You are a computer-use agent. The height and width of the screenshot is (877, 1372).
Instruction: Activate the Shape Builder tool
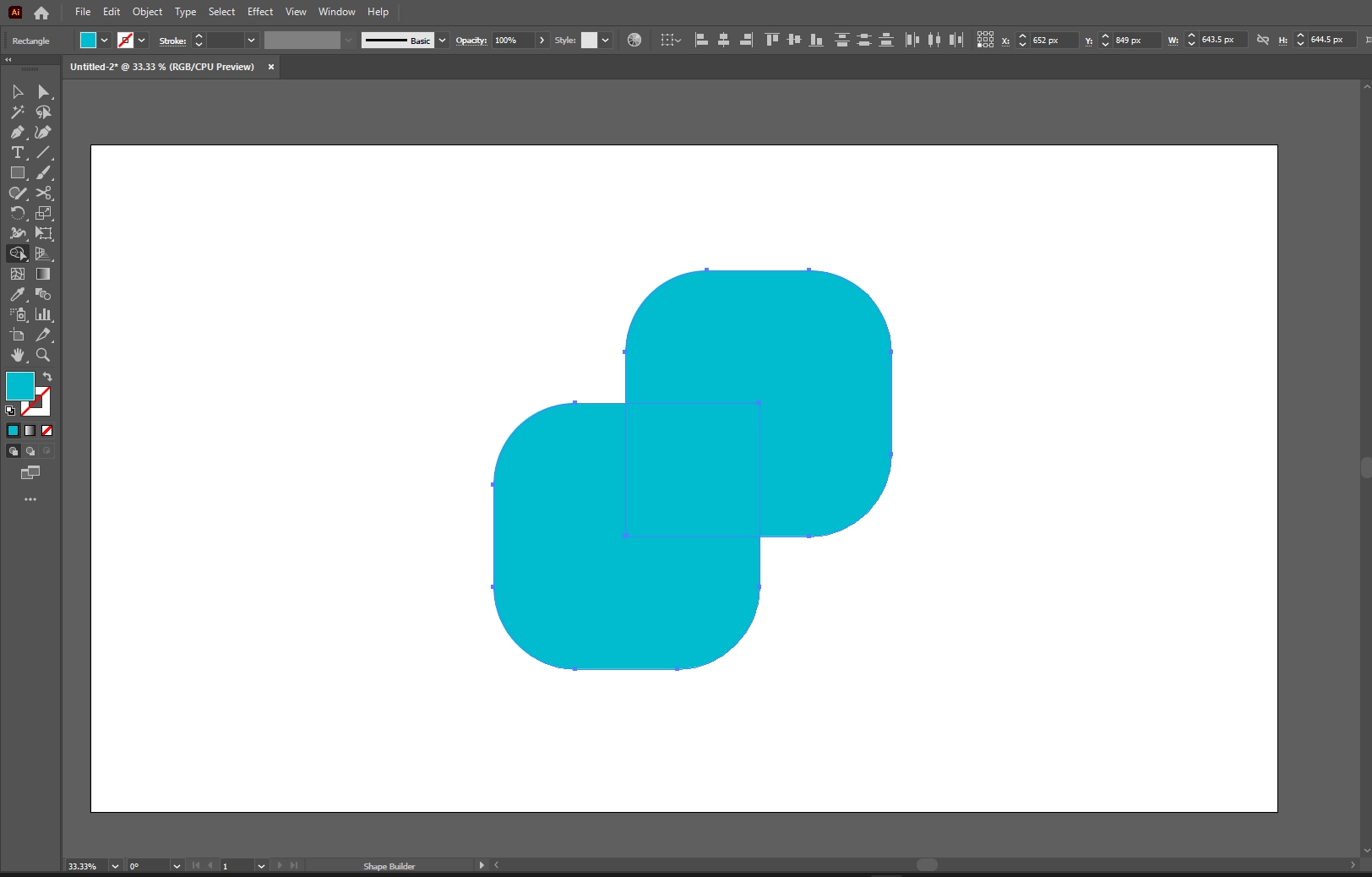(x=18, y=253)
